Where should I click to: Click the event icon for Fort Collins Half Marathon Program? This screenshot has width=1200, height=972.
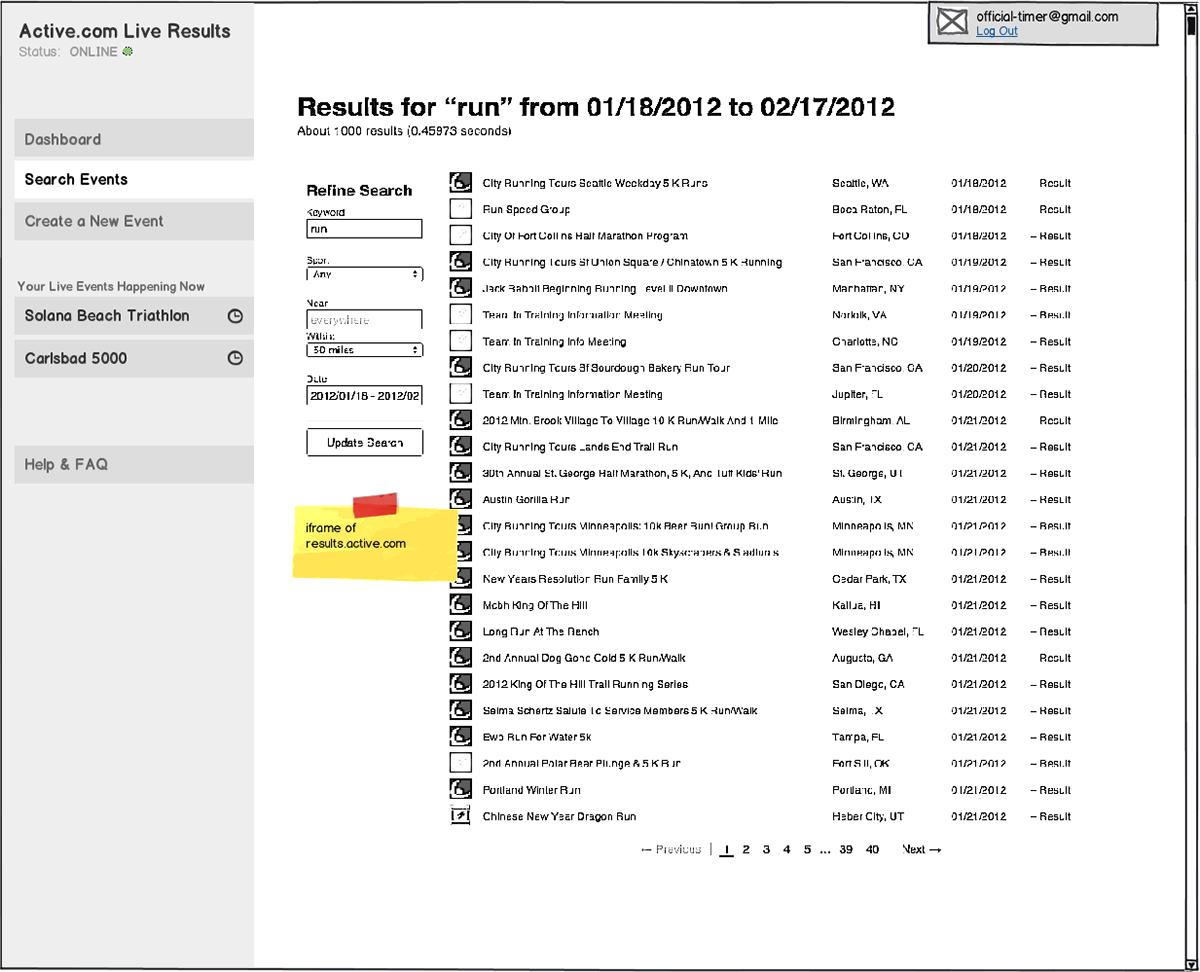460,236
